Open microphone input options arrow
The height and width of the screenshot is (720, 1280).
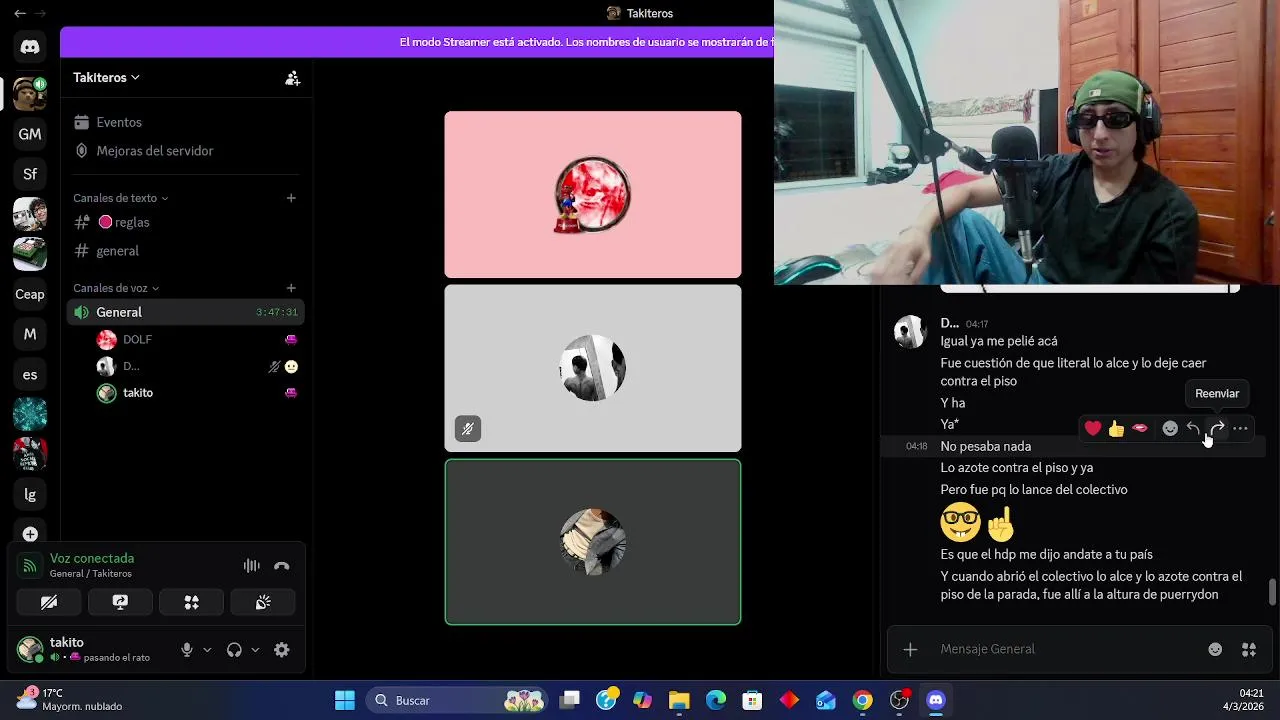[207, 650]
